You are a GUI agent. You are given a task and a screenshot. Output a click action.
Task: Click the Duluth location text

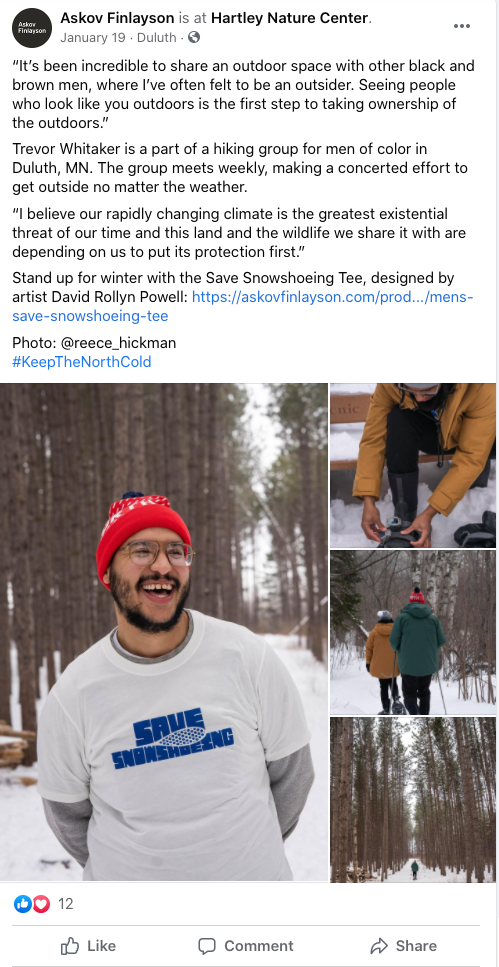[x=157, y=38]
